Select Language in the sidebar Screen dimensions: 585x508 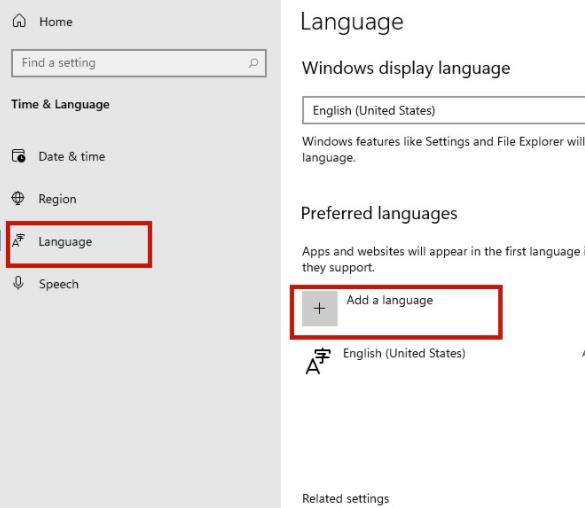(x=65, y=242)
